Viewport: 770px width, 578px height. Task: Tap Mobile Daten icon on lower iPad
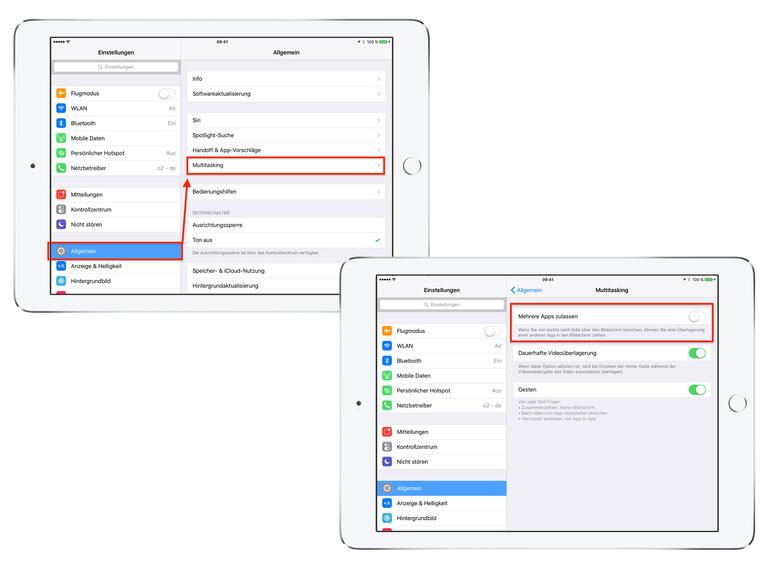(387, 376)
